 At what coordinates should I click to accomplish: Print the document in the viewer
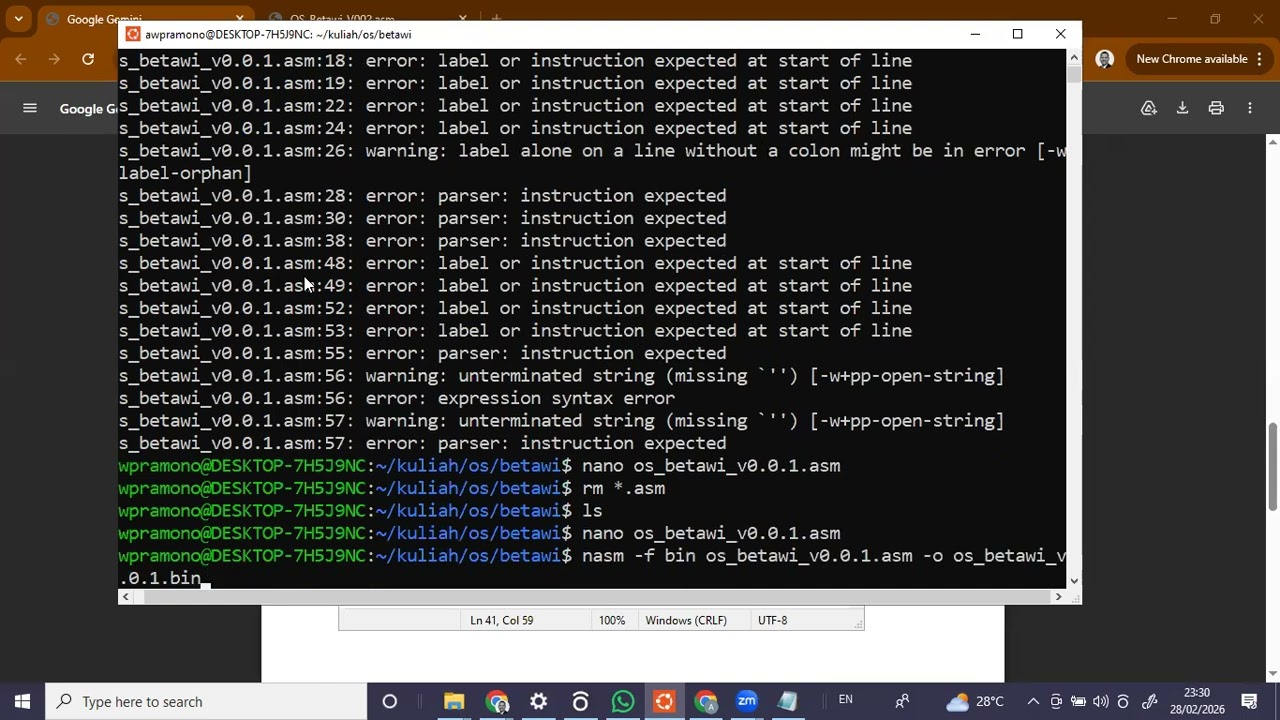pos(1216,108)
